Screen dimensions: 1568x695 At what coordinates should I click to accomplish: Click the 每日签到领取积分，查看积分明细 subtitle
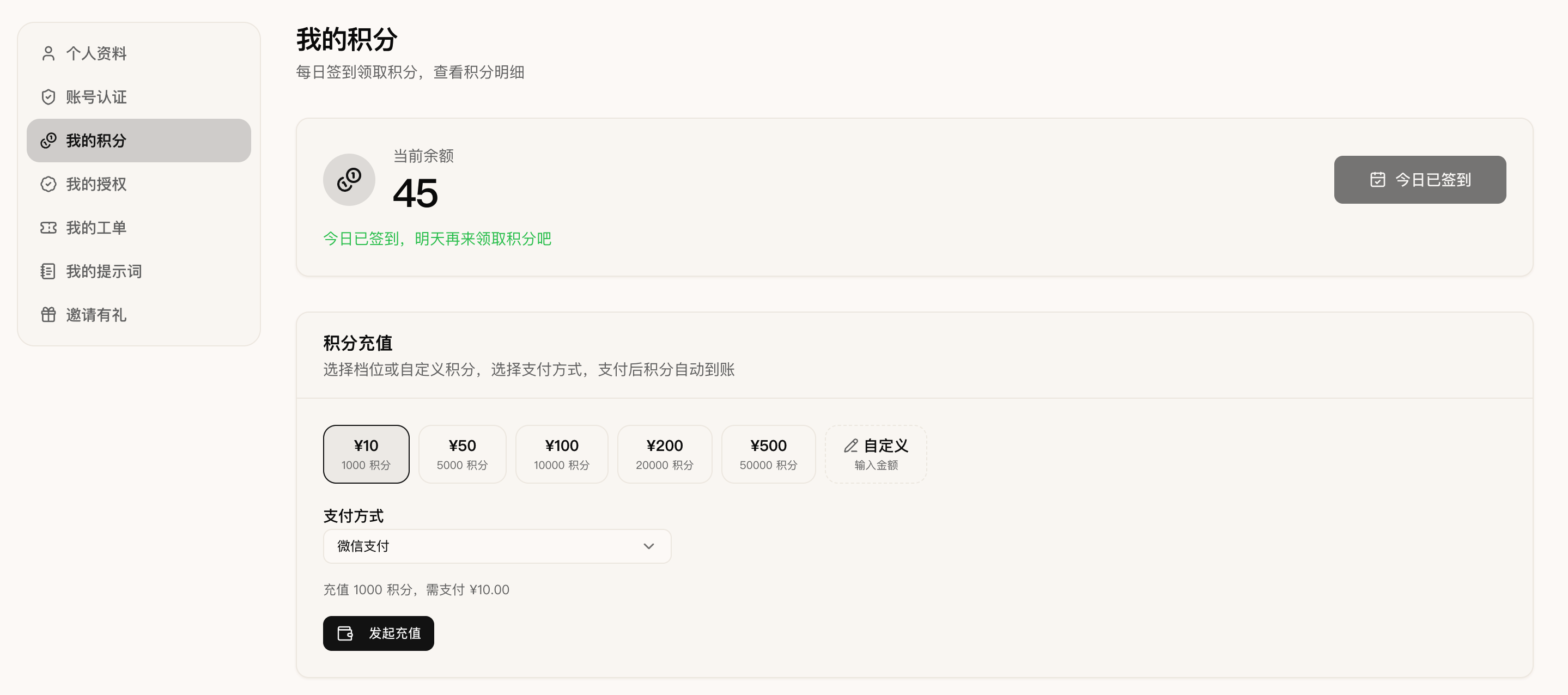pyautogui.click(x=410, y=72)
